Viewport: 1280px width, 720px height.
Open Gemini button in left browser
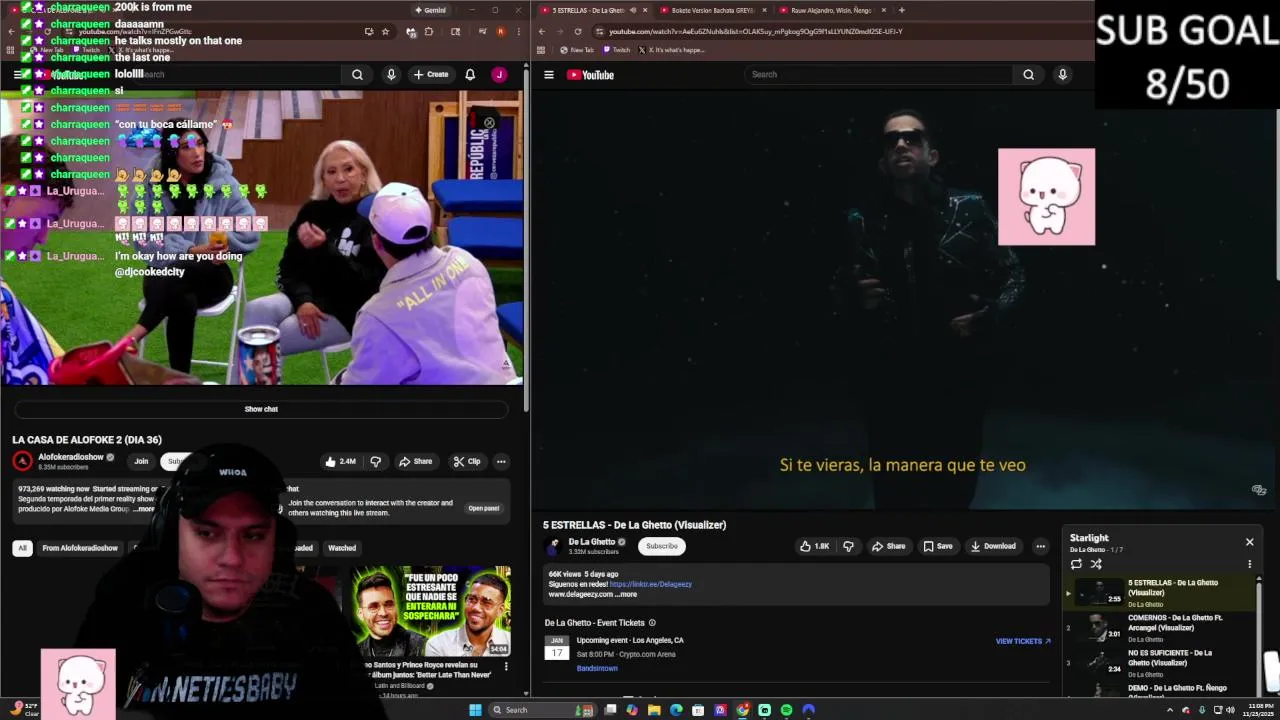pyautogui.click(x=430, y=10)
